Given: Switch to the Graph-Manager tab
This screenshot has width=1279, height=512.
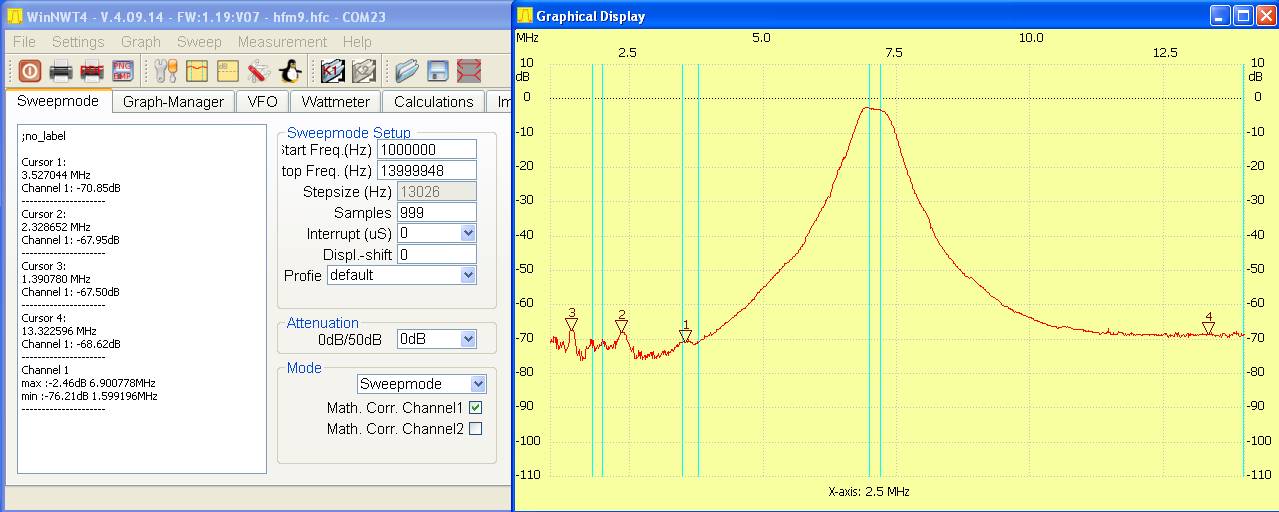Looking at the screenshot, I should [173, 102].
